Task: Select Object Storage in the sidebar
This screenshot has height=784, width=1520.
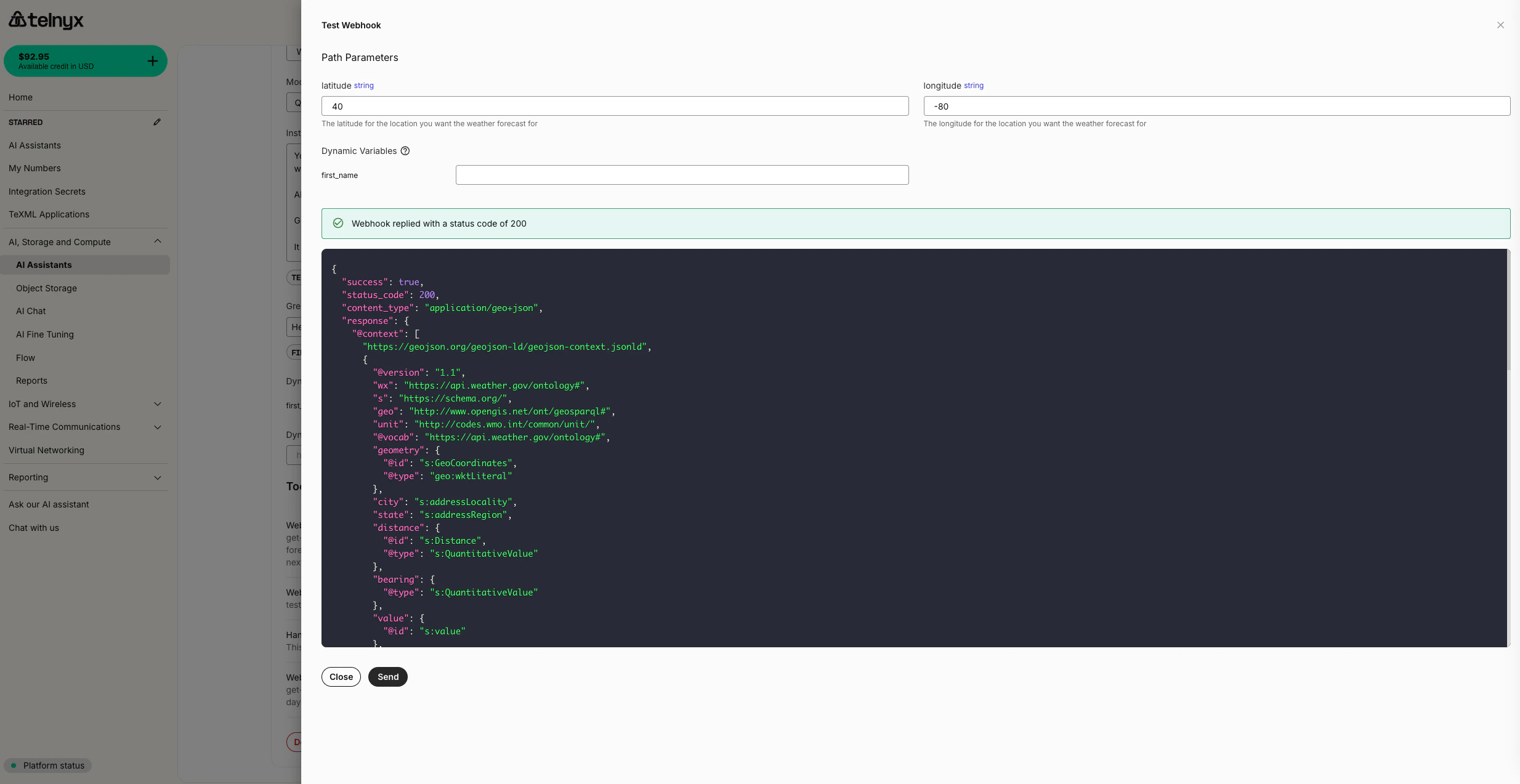Action: pos(47,288)
